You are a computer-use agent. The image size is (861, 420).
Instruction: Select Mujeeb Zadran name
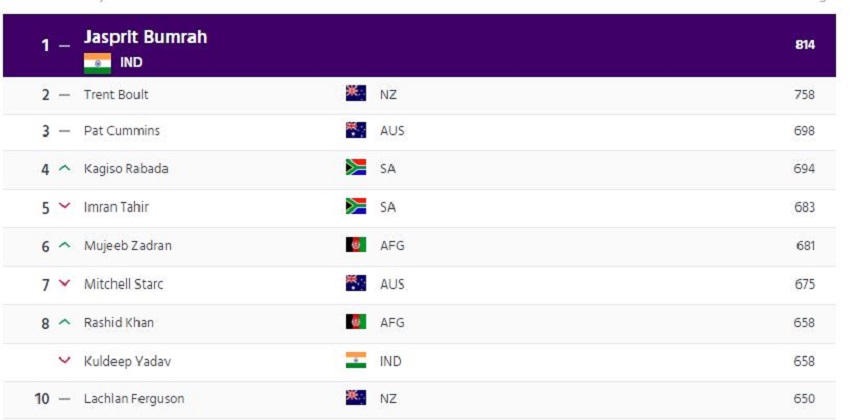tap(127, 245)
